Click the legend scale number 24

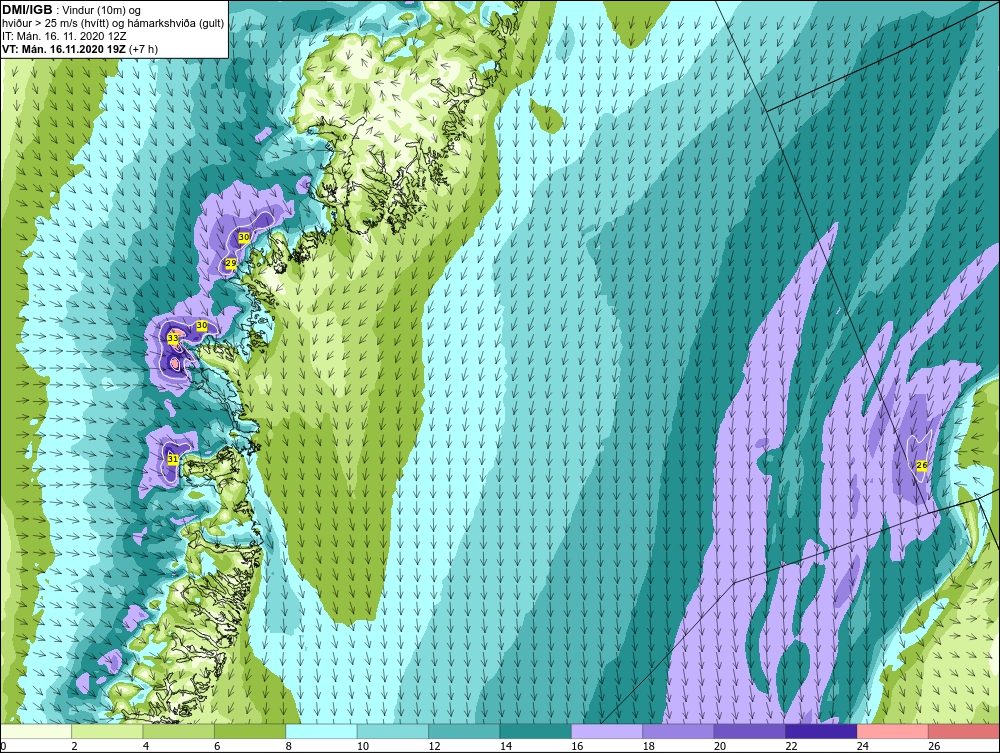point(863,746)
